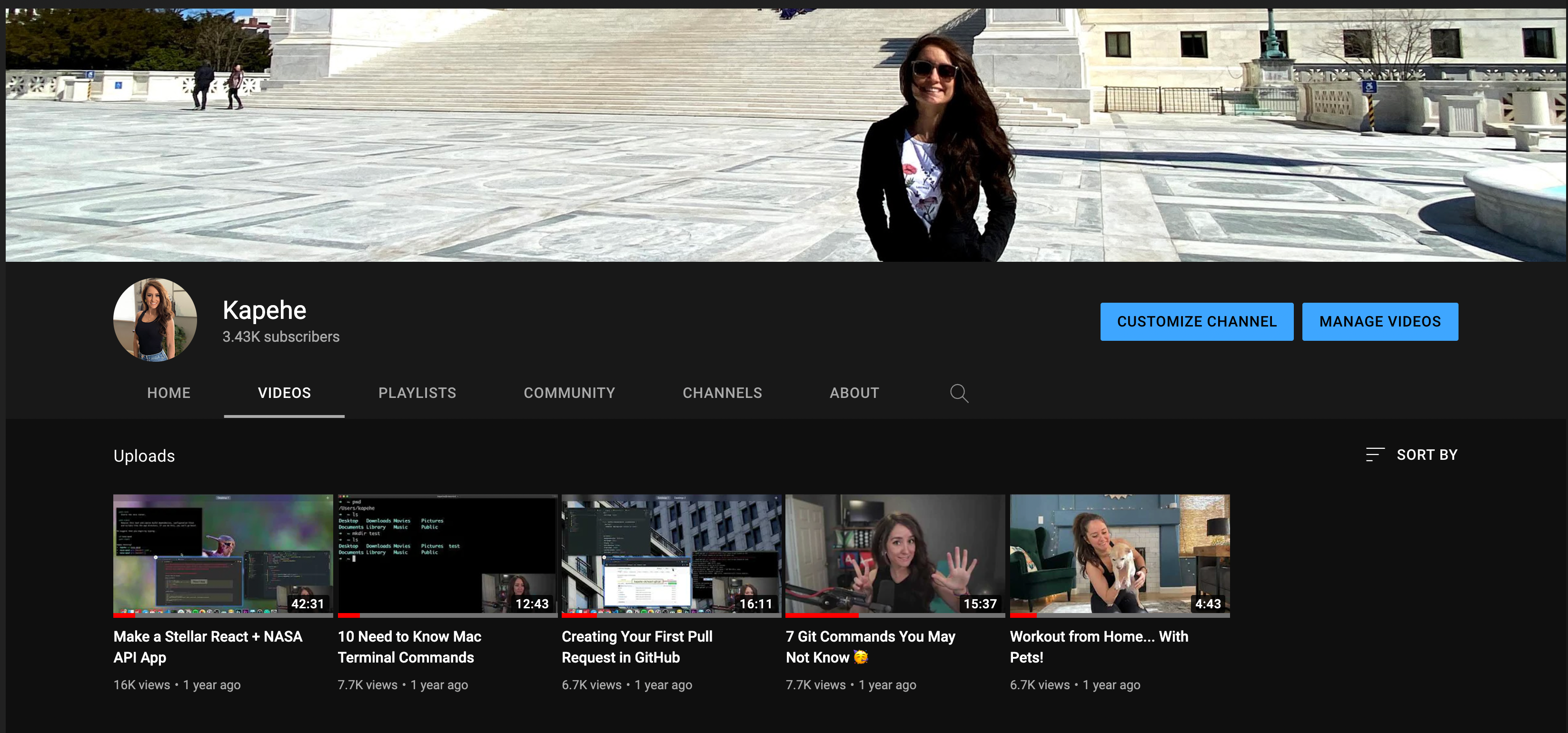The image size is (1568, 733).
Task: Click '16K views' under the NASA API video
Action: pyautogui.click(x=142, y=685)
